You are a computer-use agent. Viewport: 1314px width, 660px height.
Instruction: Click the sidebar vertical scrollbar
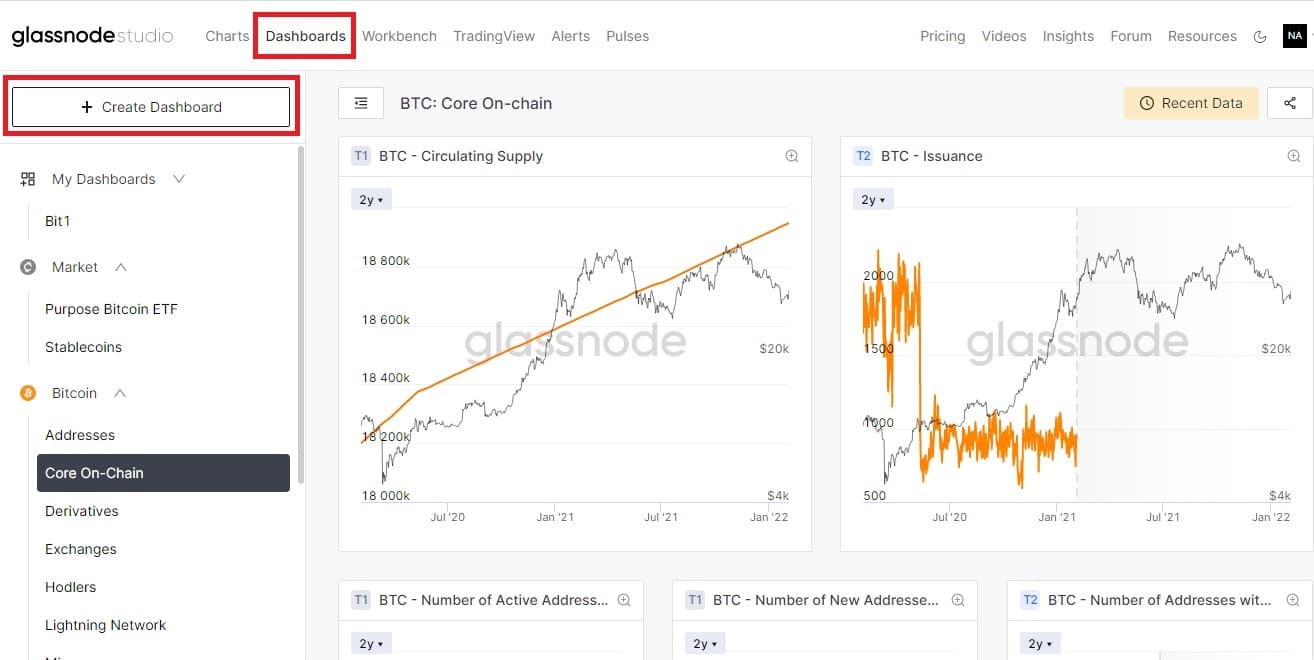299,315
